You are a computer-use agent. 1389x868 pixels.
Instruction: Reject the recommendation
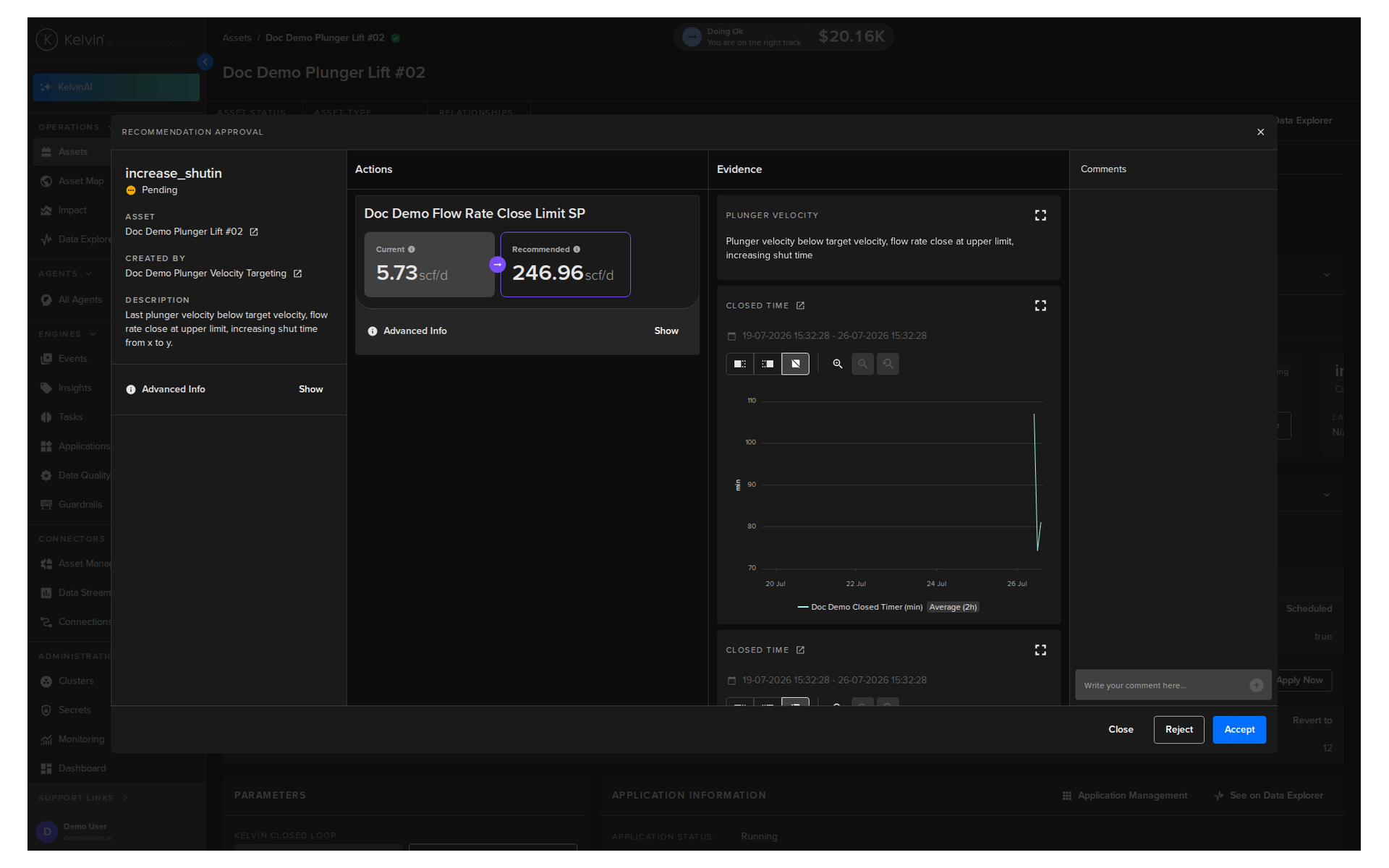(1179, 730)
